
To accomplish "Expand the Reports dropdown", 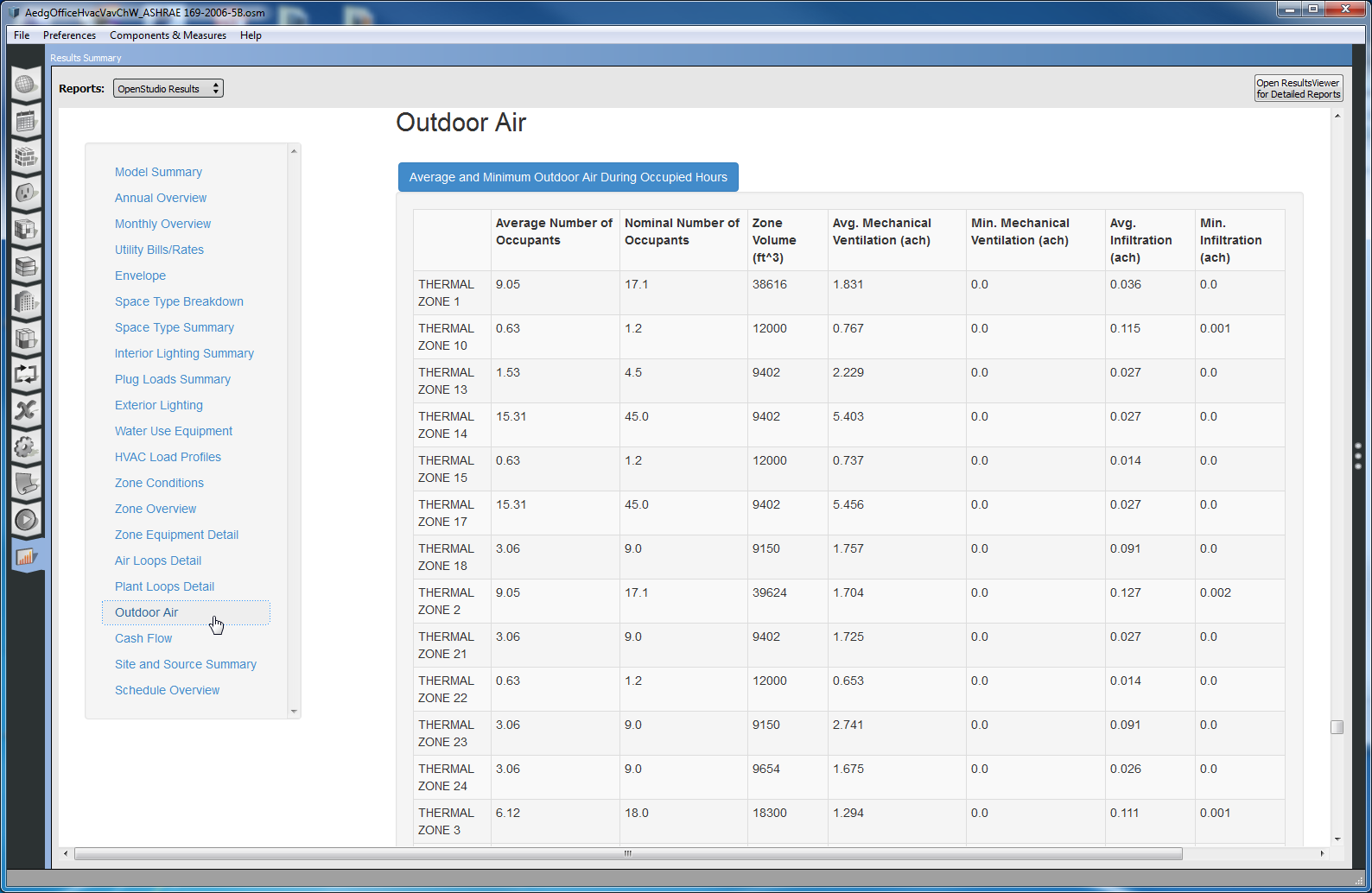I will click(168, 89).
